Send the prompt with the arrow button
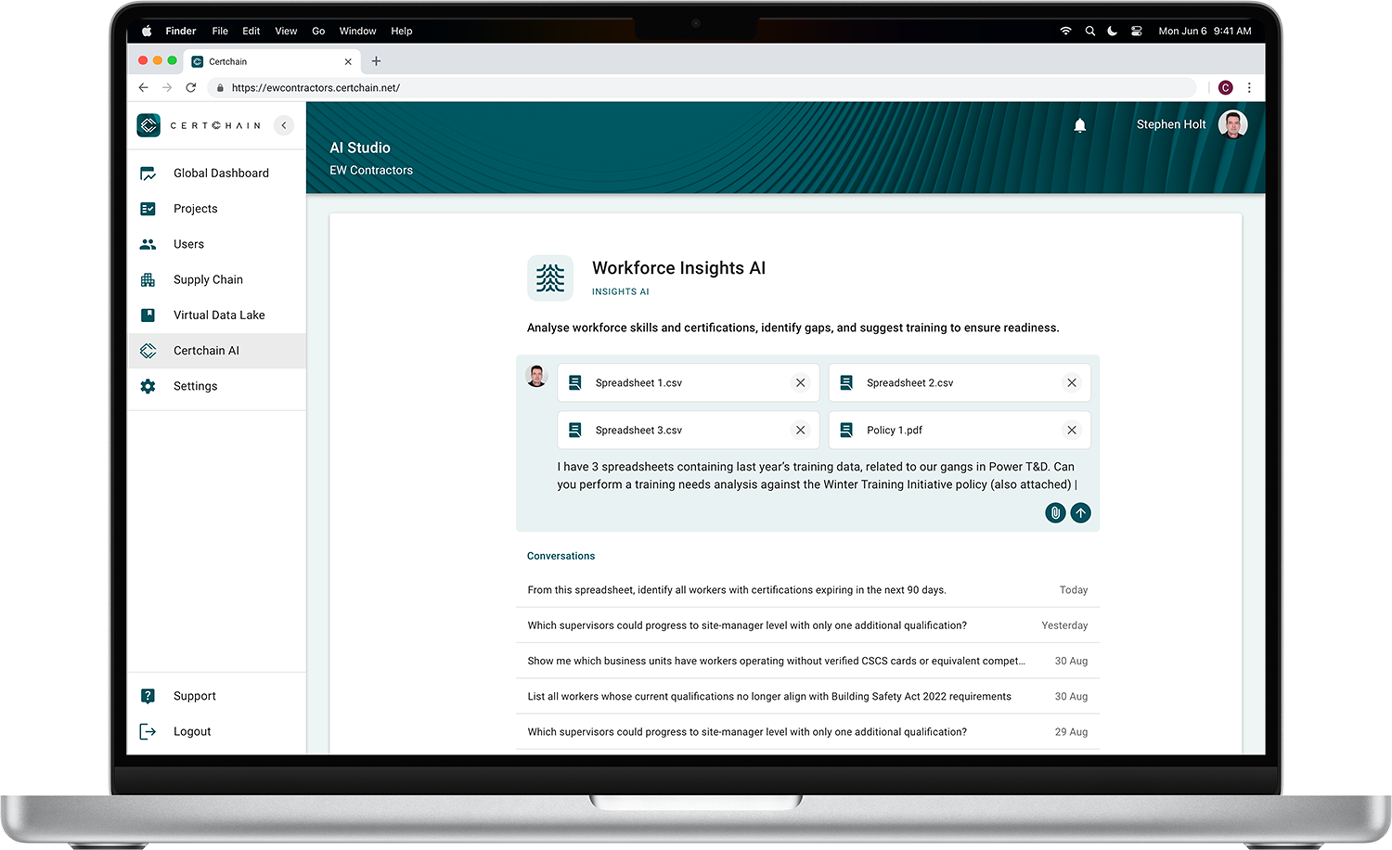 click(1081, 513)
